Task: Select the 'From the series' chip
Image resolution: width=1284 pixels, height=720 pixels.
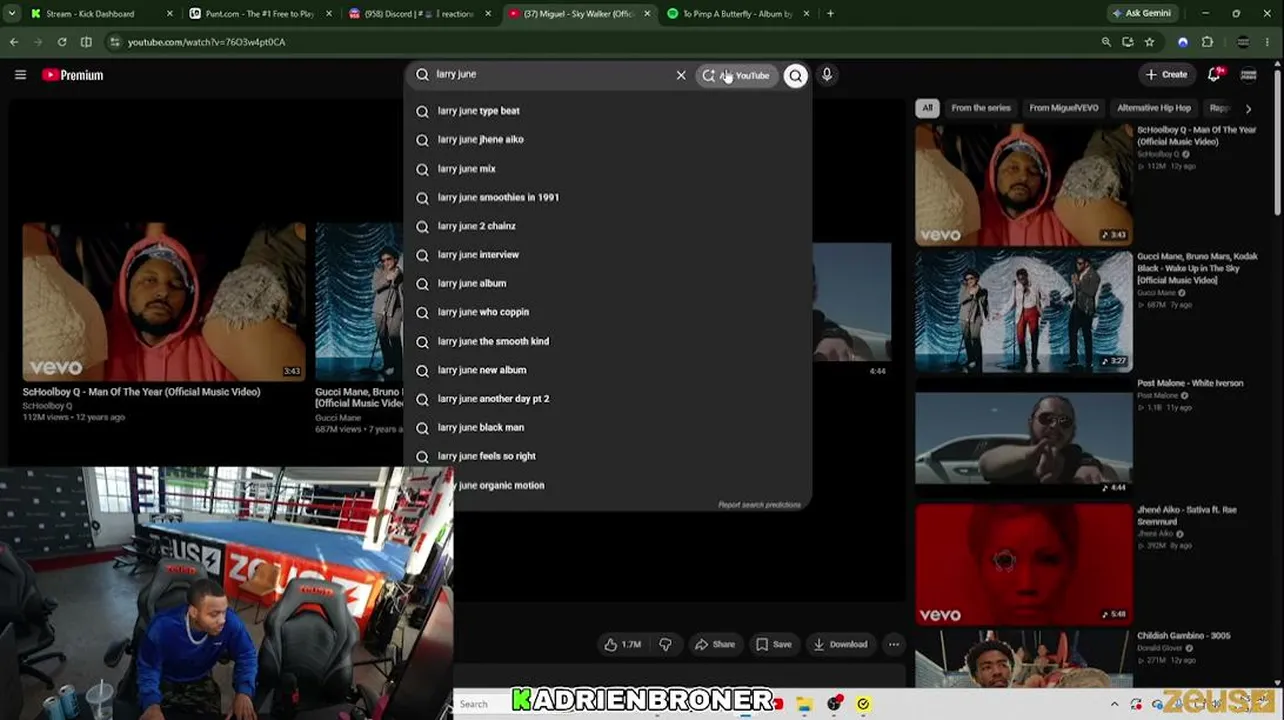Action: point(981,108)
